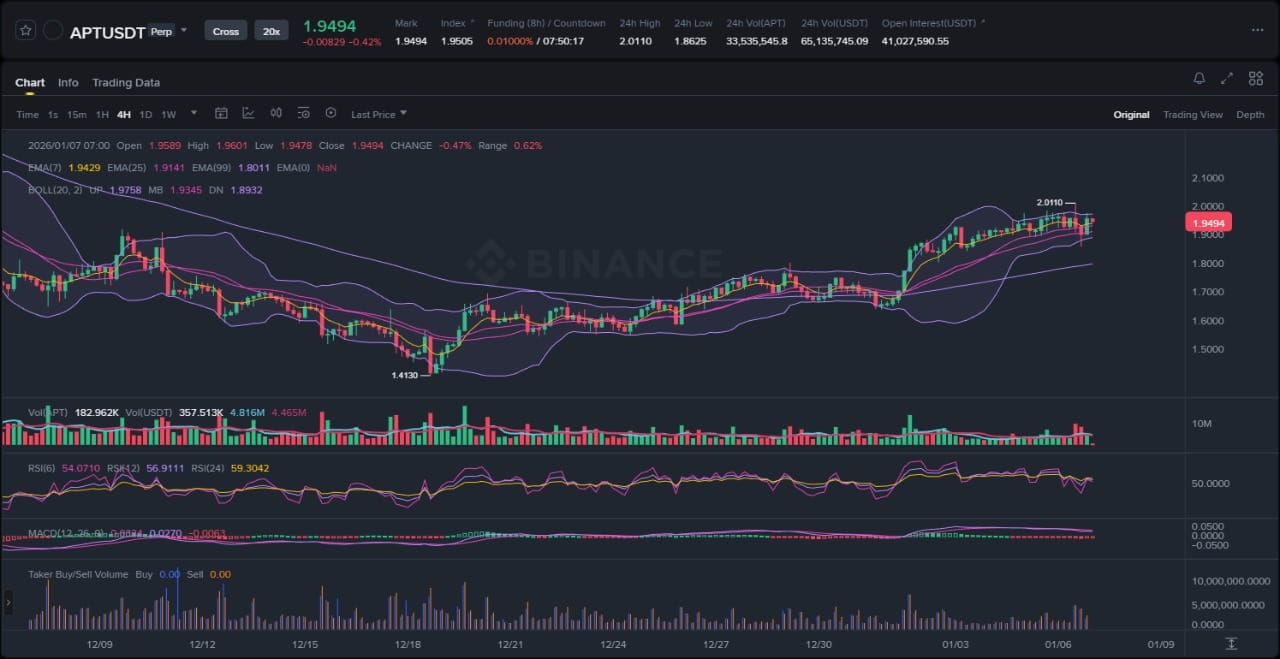Open the candlestick chart style icon
1280x659 pixels.
coord(276,114)
